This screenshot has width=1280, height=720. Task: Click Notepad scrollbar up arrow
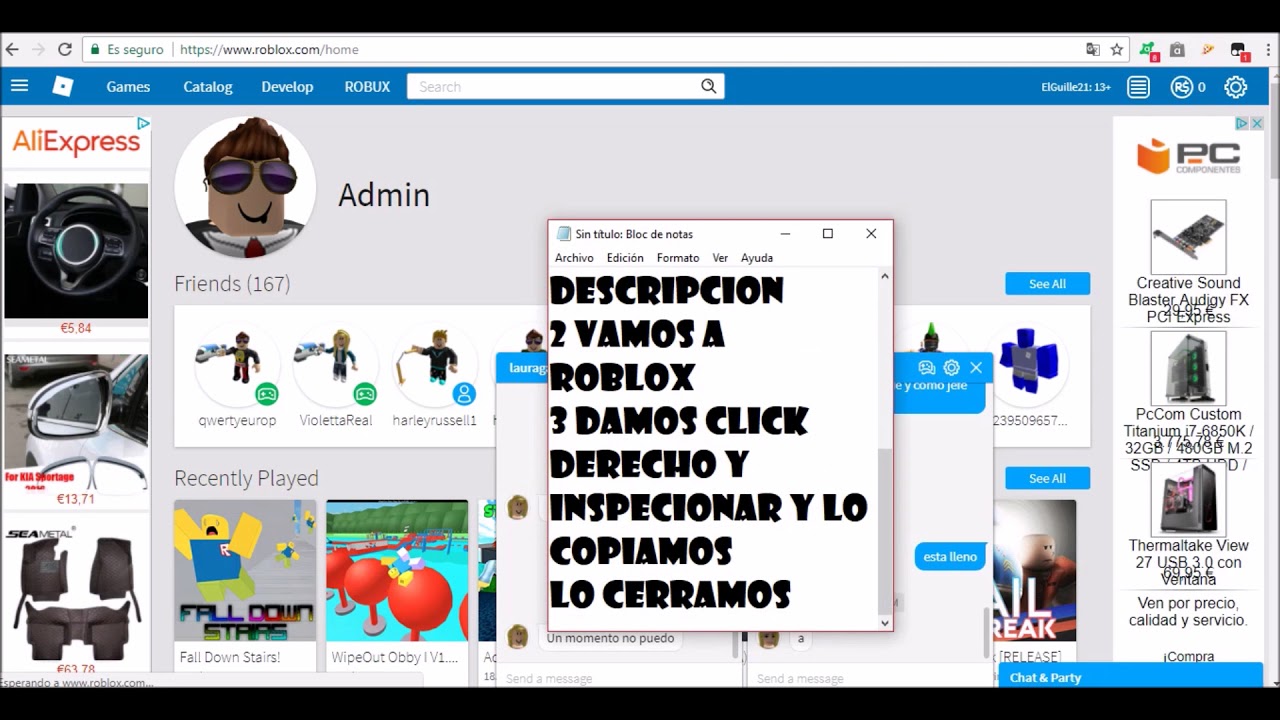click(x=885, y=276)
